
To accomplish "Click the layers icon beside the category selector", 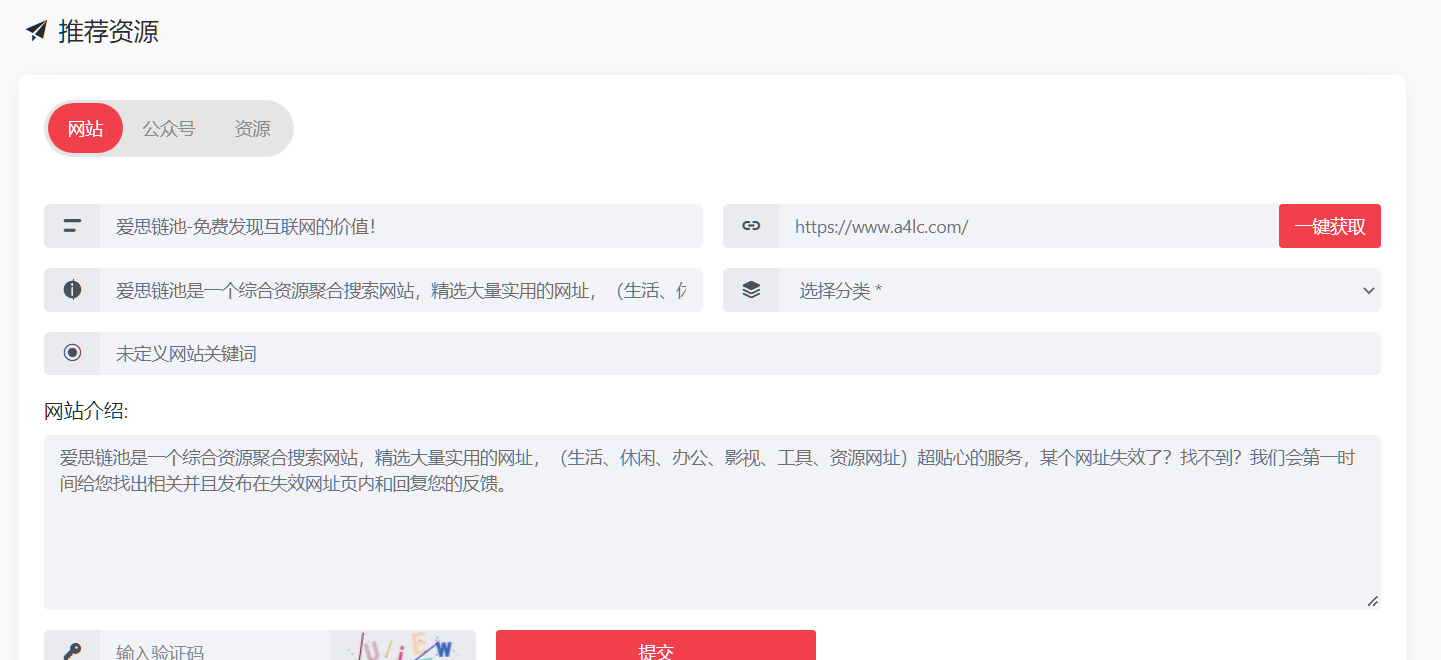I will pyautogui.click(x=751, y=290).
